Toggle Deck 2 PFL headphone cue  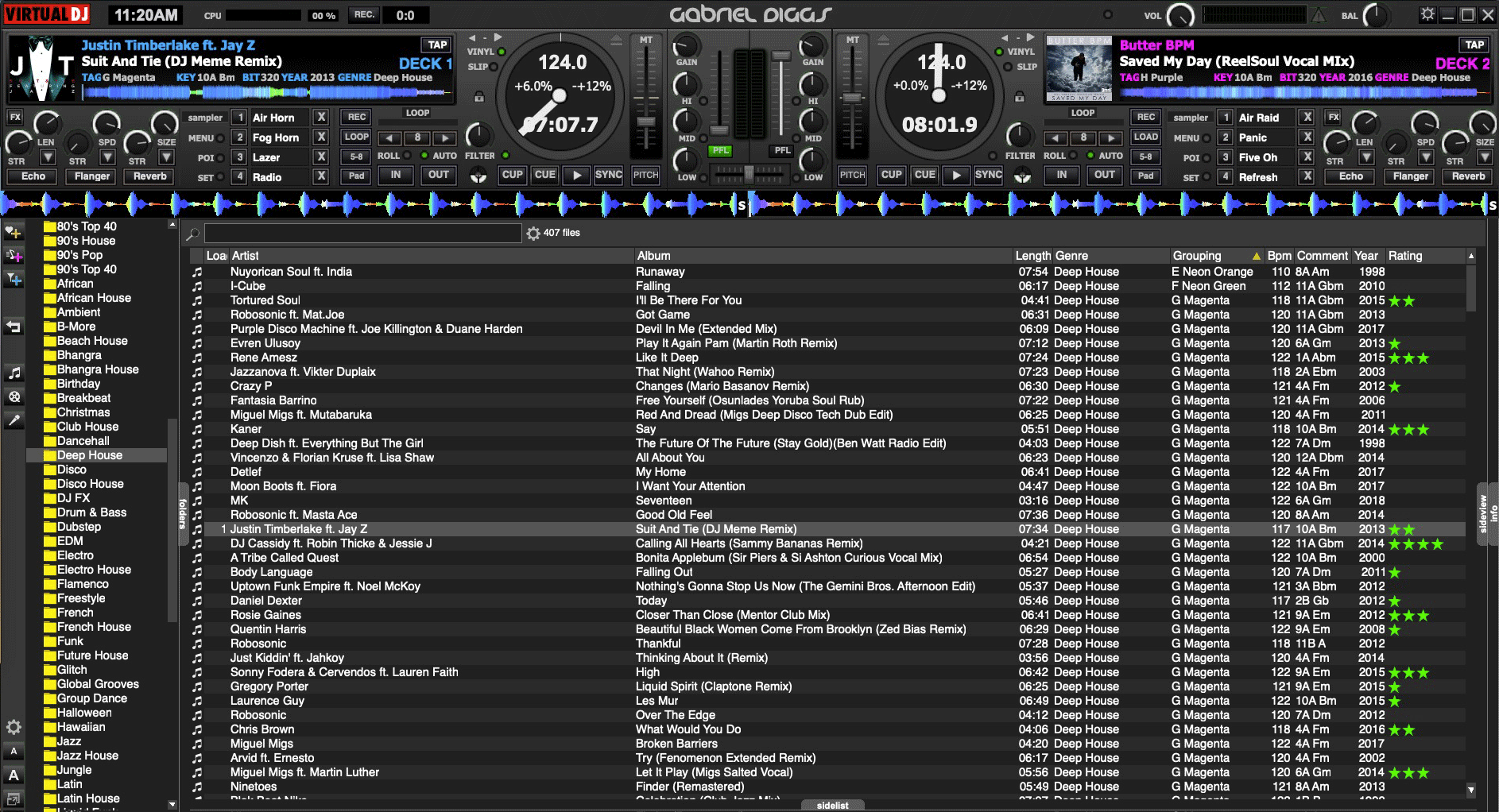tap(782, 150)
